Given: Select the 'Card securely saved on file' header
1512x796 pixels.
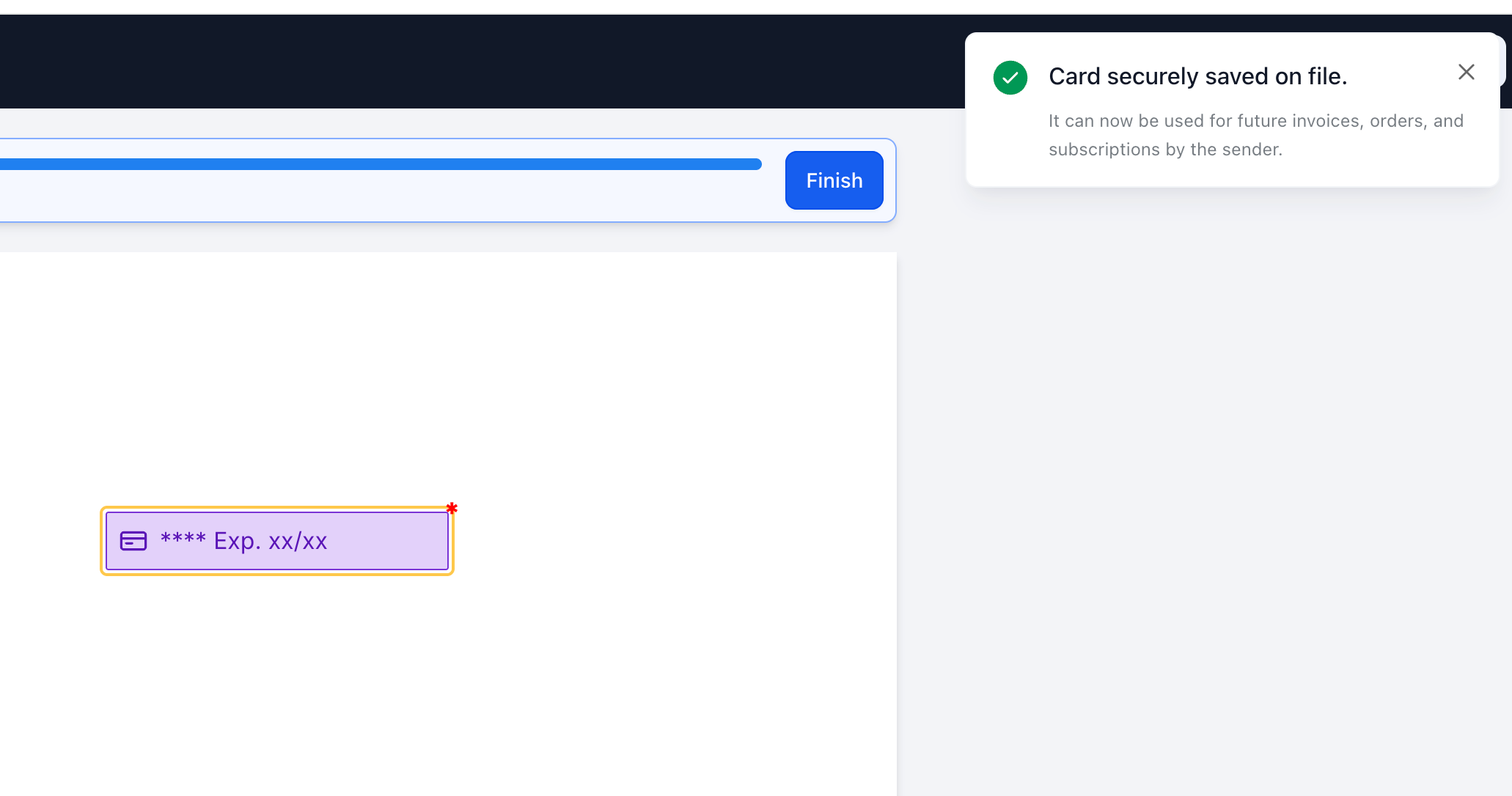Looking at the screenshot, I should pos(1198,76).
